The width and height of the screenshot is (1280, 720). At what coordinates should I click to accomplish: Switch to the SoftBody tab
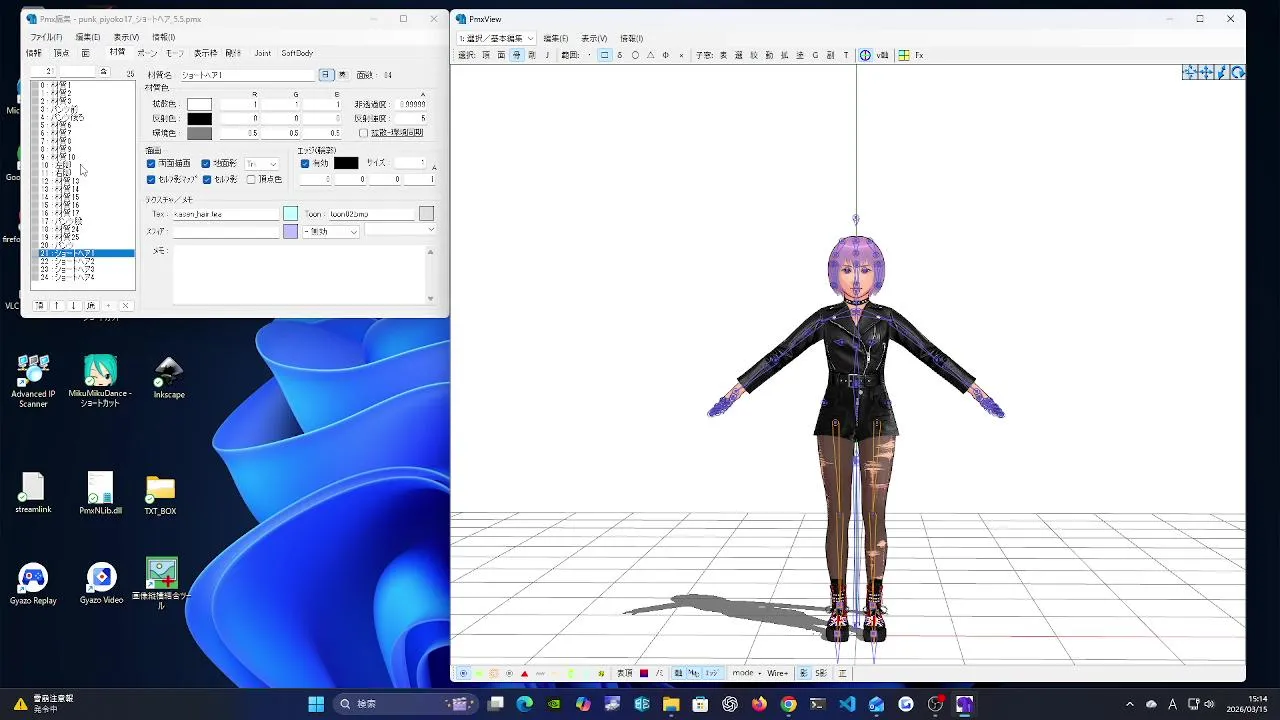coord(297,53)
